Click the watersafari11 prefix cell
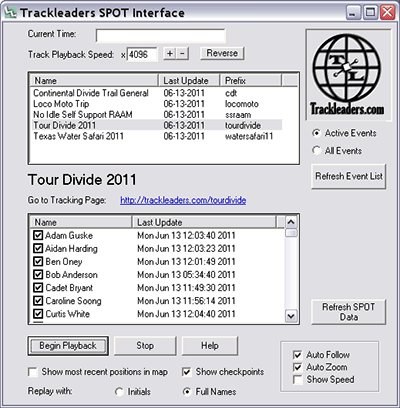The height and width of the screenshot is (408, 400). (249, 136)
